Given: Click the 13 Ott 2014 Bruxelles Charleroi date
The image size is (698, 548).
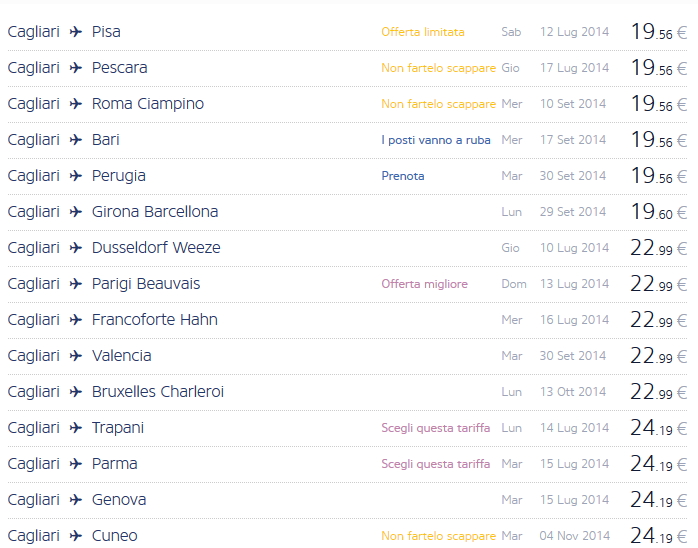Looking at the screenshot, I should click(x=573, y=392).
